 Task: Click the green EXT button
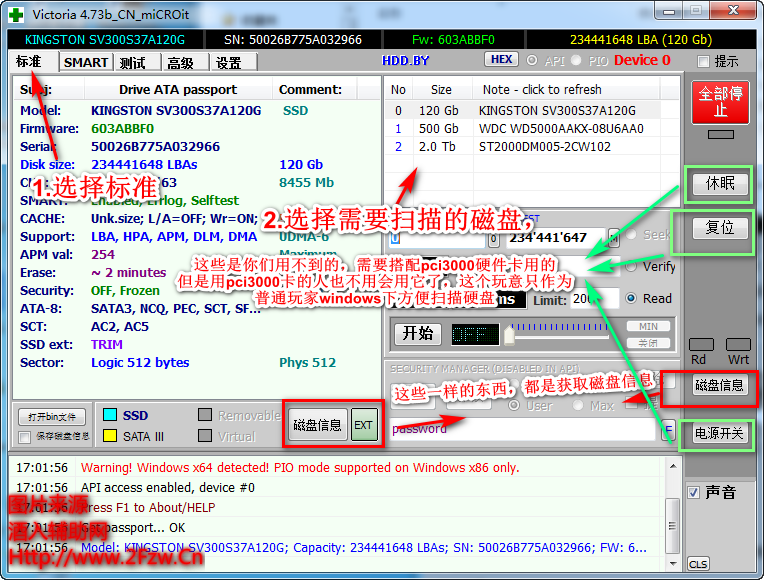coord(363,425)
